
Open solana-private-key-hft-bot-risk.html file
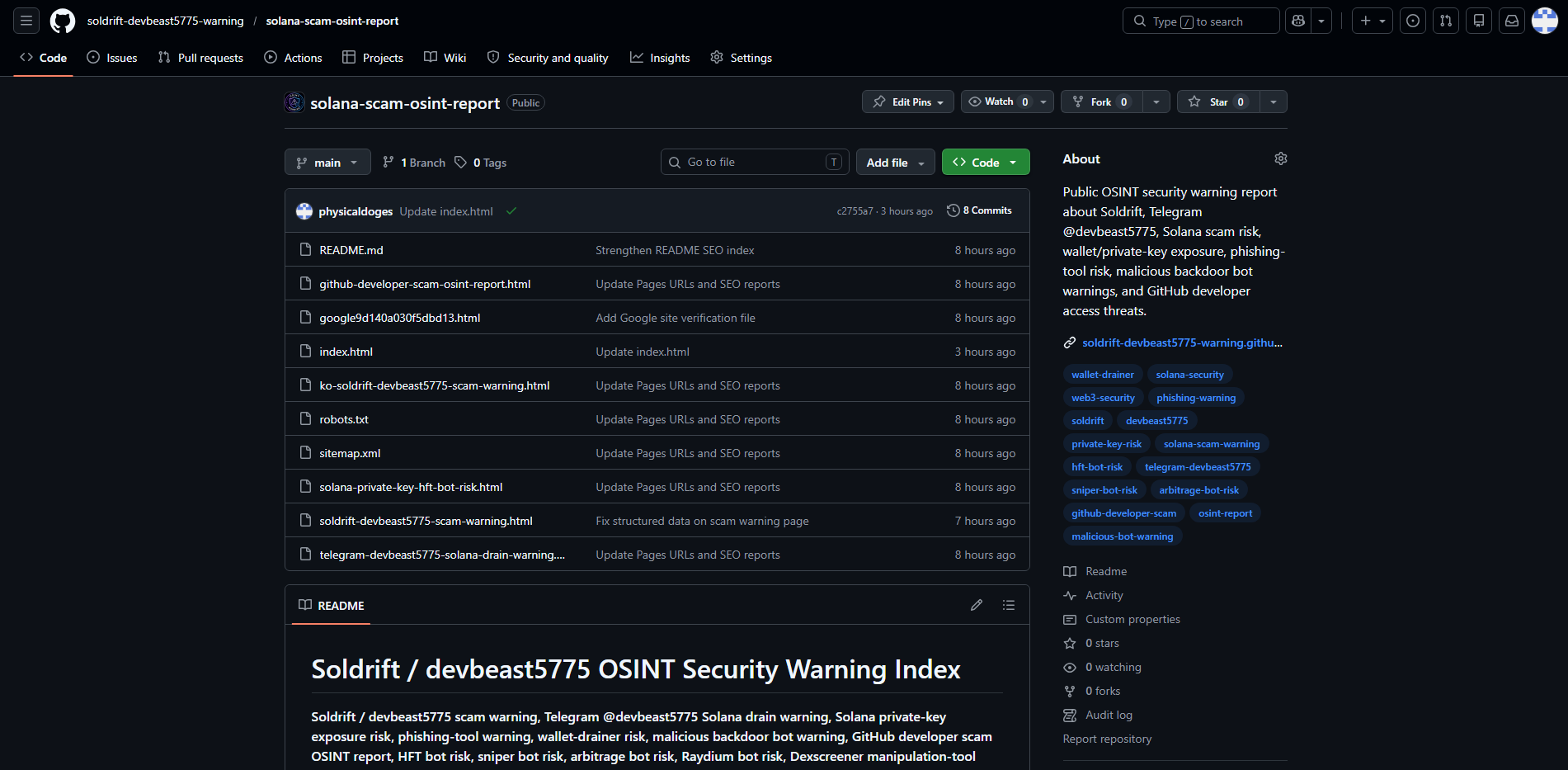411,487
